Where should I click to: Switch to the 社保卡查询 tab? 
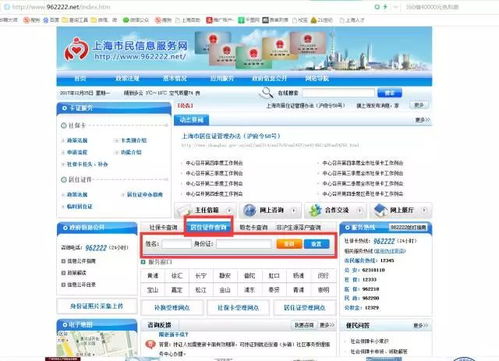(x=163, y=227)
